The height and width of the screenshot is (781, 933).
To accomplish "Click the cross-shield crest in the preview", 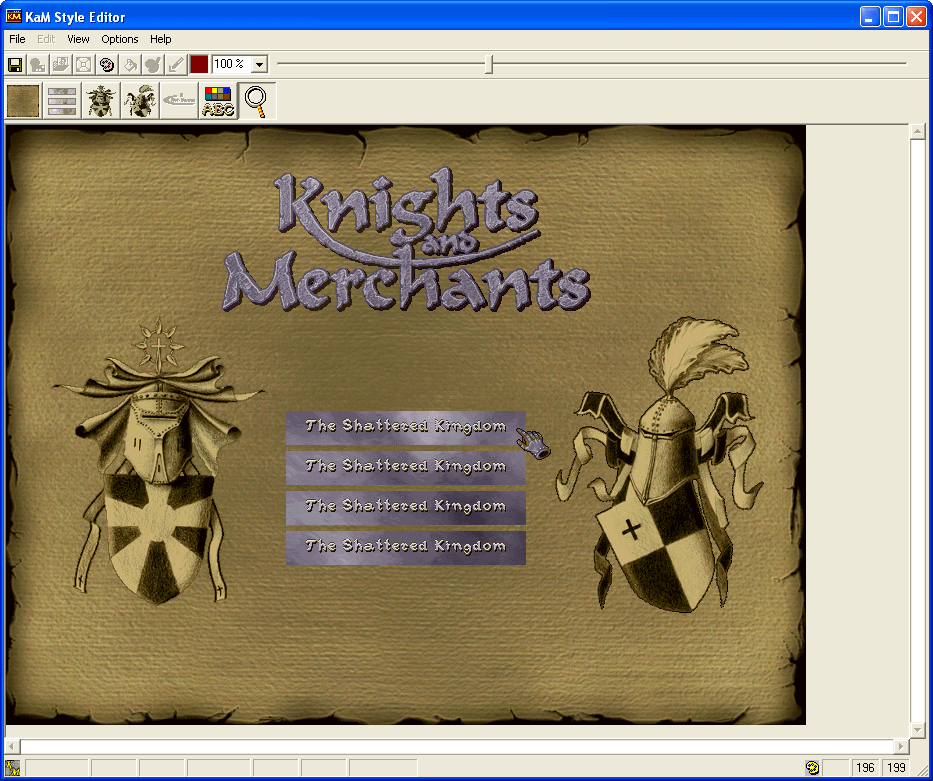I will [x=158, y=462].
